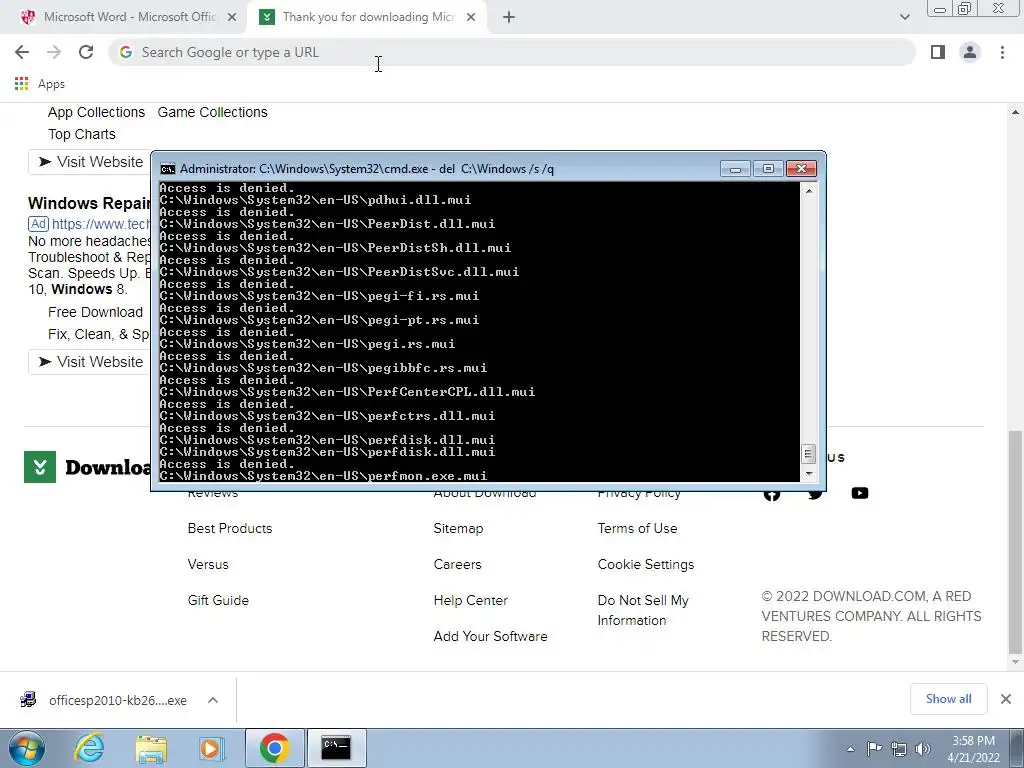The height and width of the screenshot is (768, 1024).
Task: Open the YouTube social icon
Action: click(859, 493)
